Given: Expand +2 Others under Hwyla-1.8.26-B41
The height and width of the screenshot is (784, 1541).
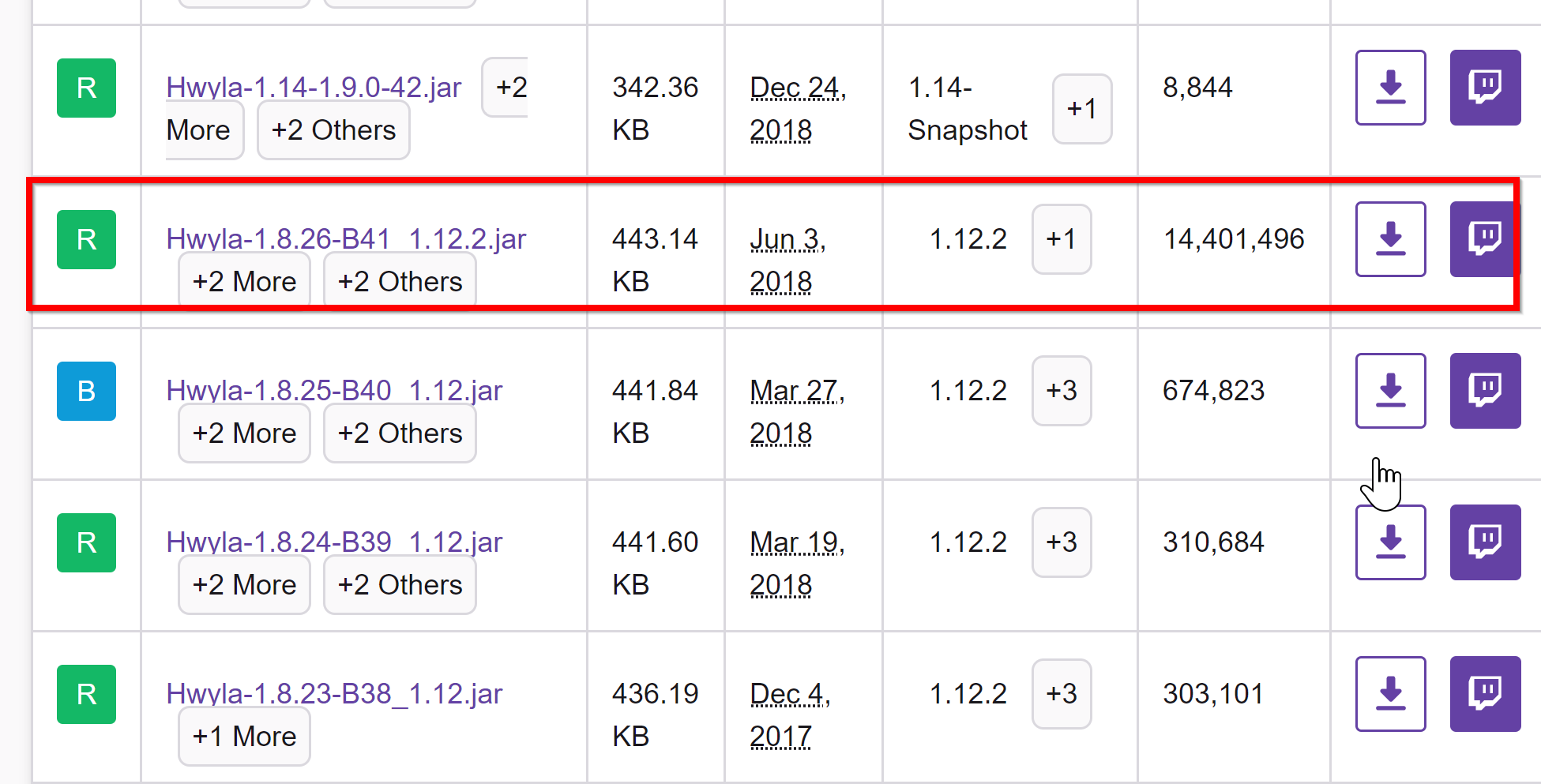Looking at the screenshot, I should [400, 282].
